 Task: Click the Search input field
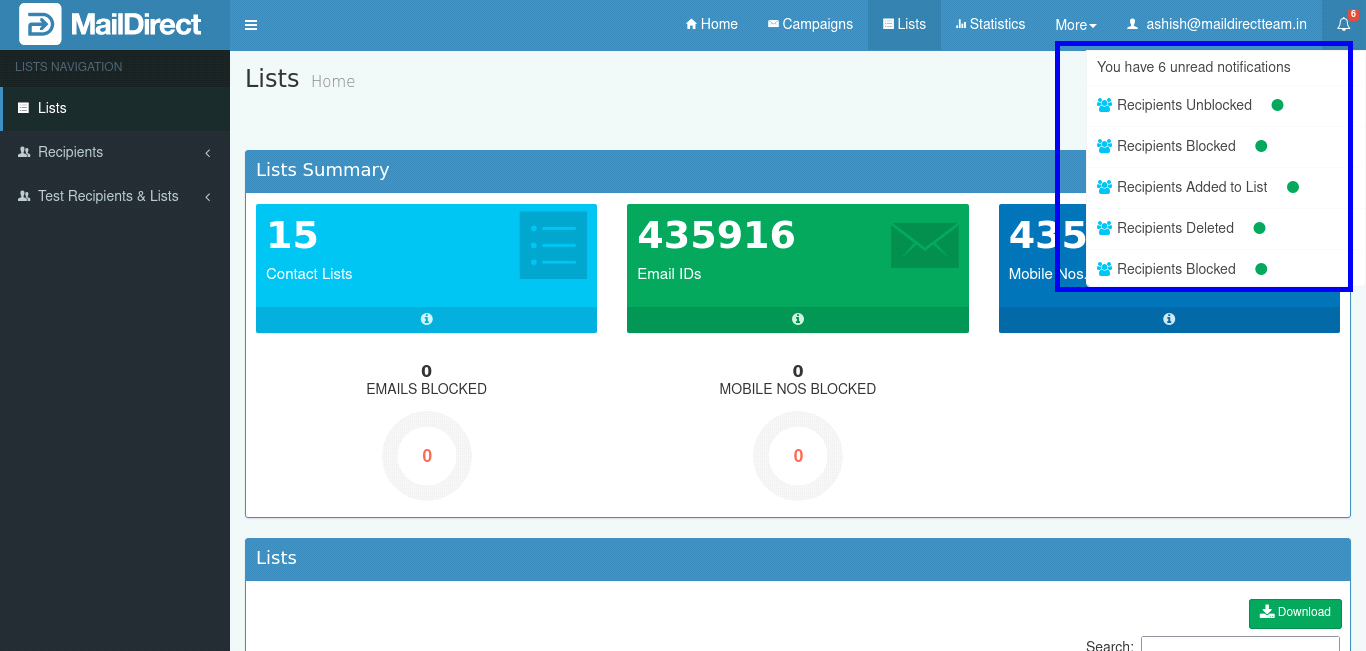pyautogui.click(x=1239, y=644)
